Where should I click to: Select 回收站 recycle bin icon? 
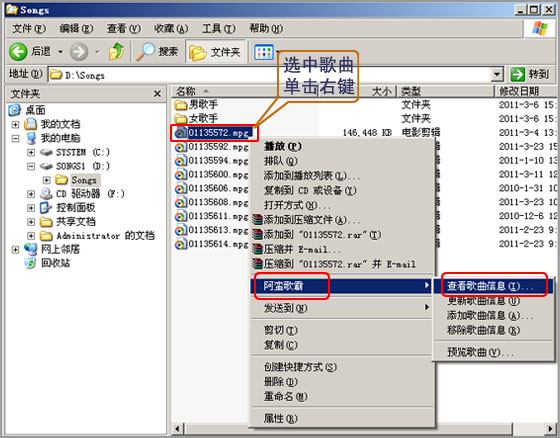tap(30, 263)
